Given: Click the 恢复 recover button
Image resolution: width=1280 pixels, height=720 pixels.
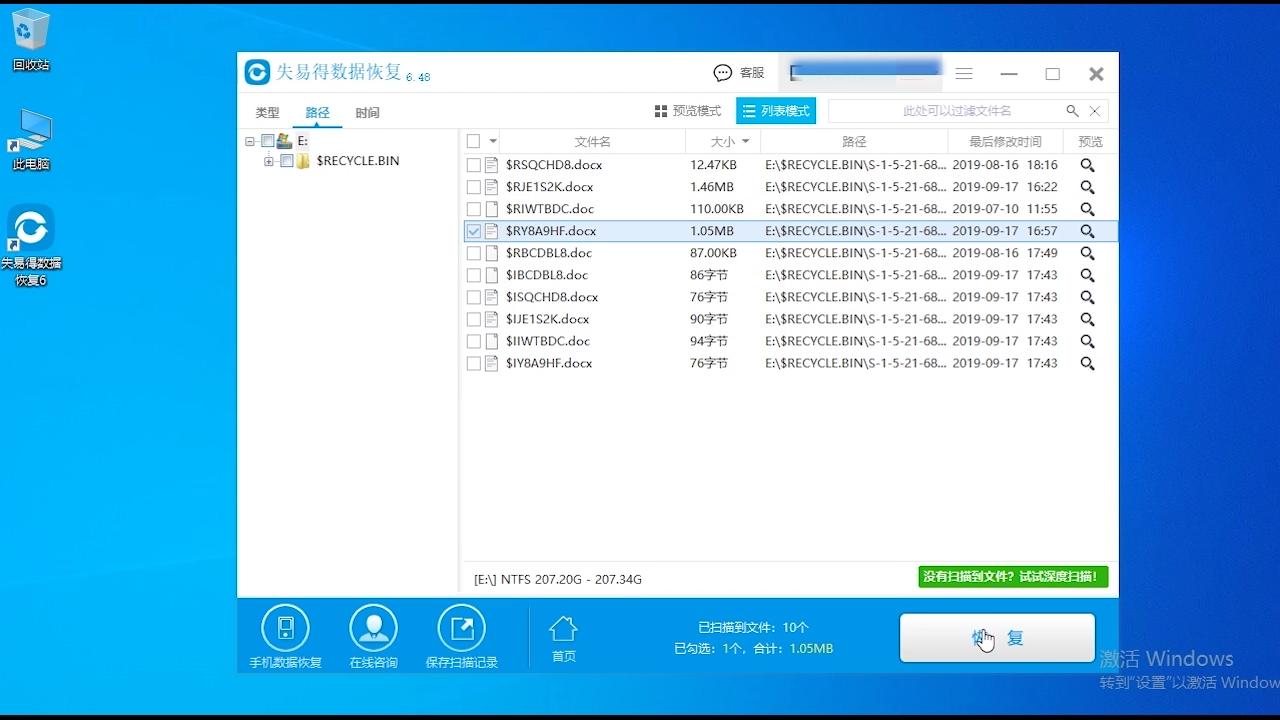Looking at the screenshot, I should click(x=996, y=637).
